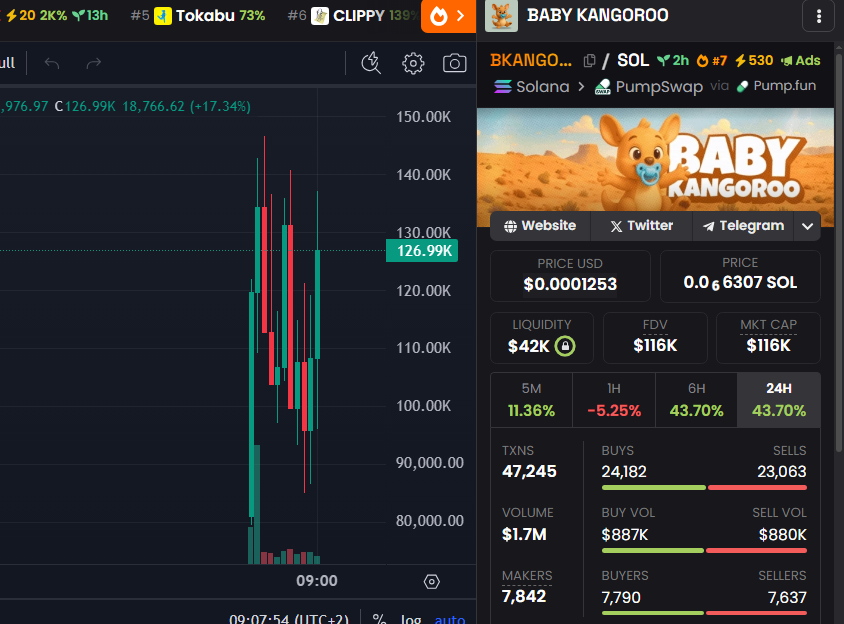The height and width of the screenshot is (624, 844).
Task: Toggle percent scale on chart
Action: click(x=379, y=619)
